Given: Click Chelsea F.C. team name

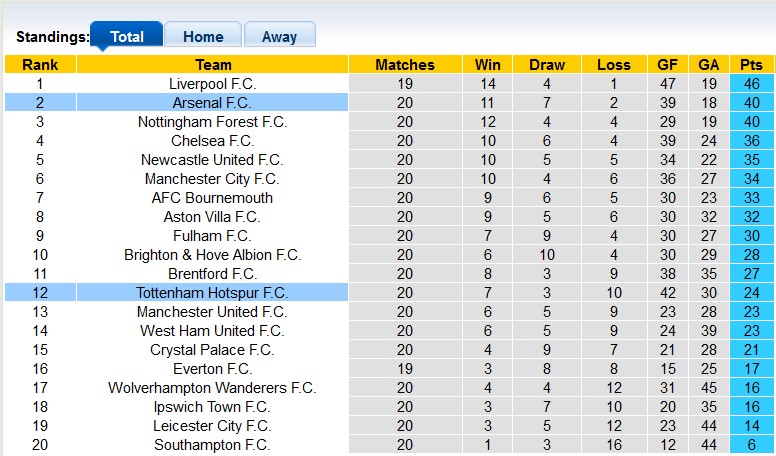Looking at the screenshot, I should coord(212,141).
